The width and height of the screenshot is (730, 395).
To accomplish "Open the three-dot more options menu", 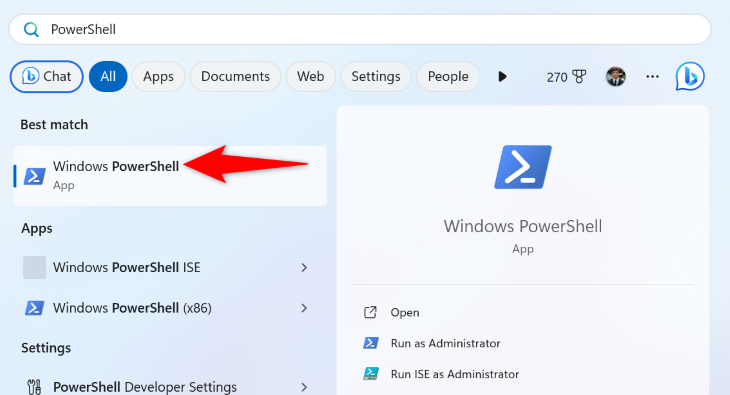I will point(653,76).
